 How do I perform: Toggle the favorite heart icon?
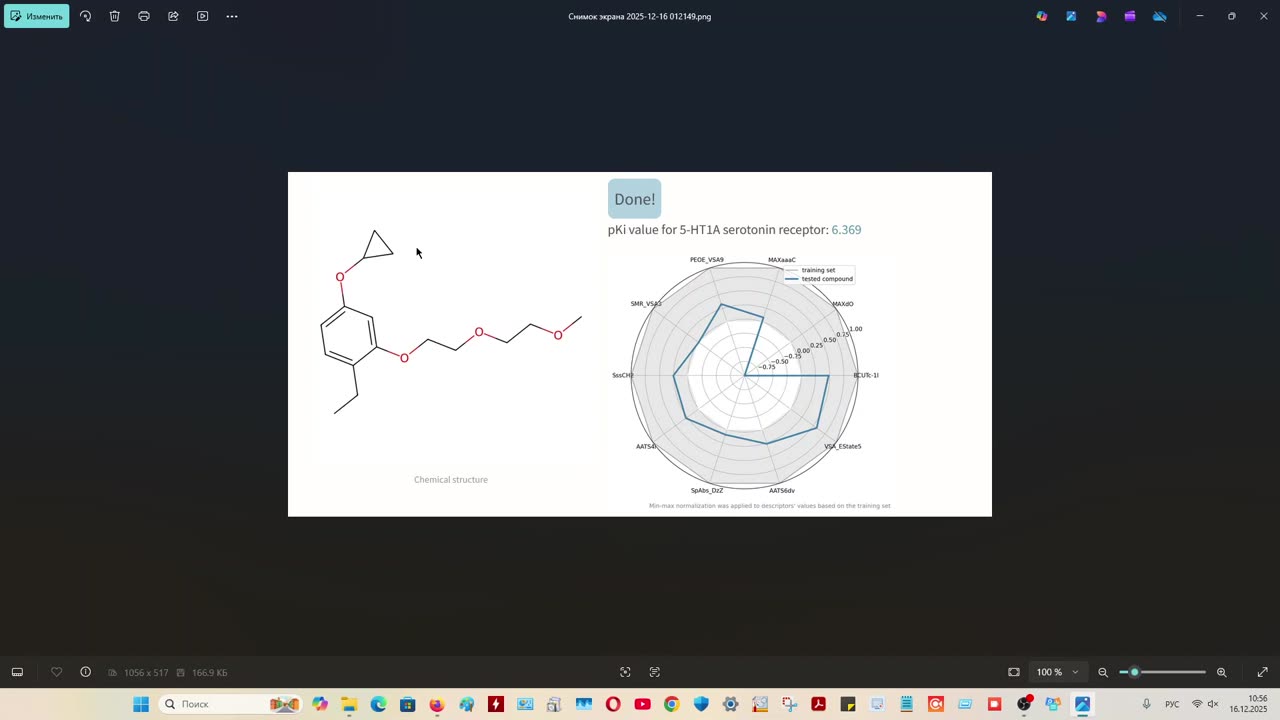coord(56,672)
